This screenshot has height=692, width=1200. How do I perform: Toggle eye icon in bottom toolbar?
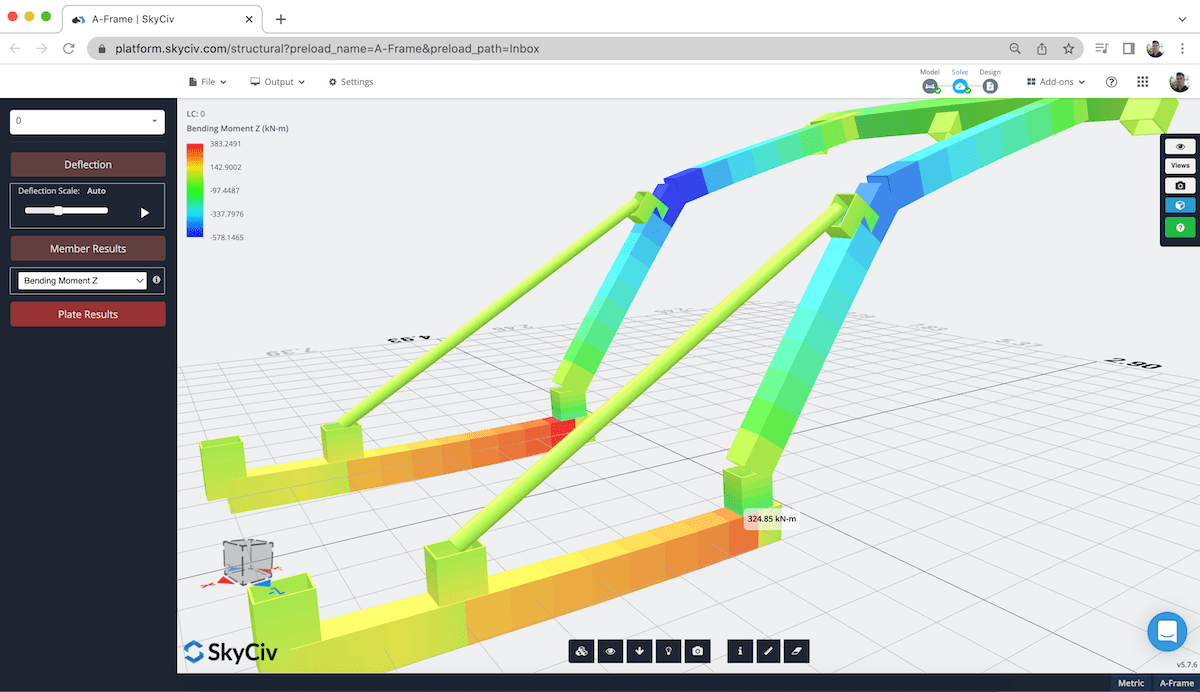click(x=610, y=651)
